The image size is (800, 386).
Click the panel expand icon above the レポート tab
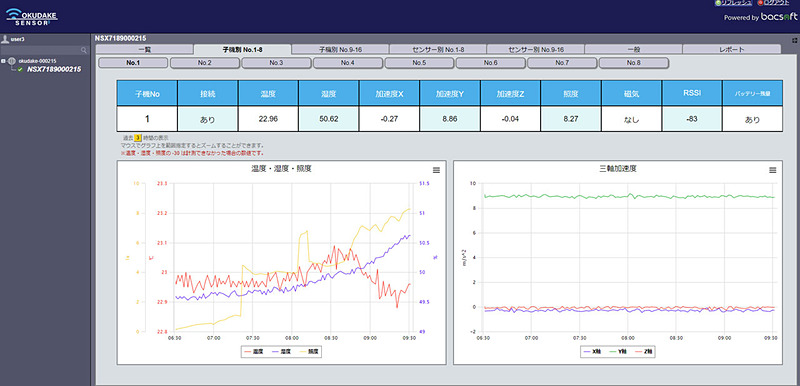[x=794, y=39]
